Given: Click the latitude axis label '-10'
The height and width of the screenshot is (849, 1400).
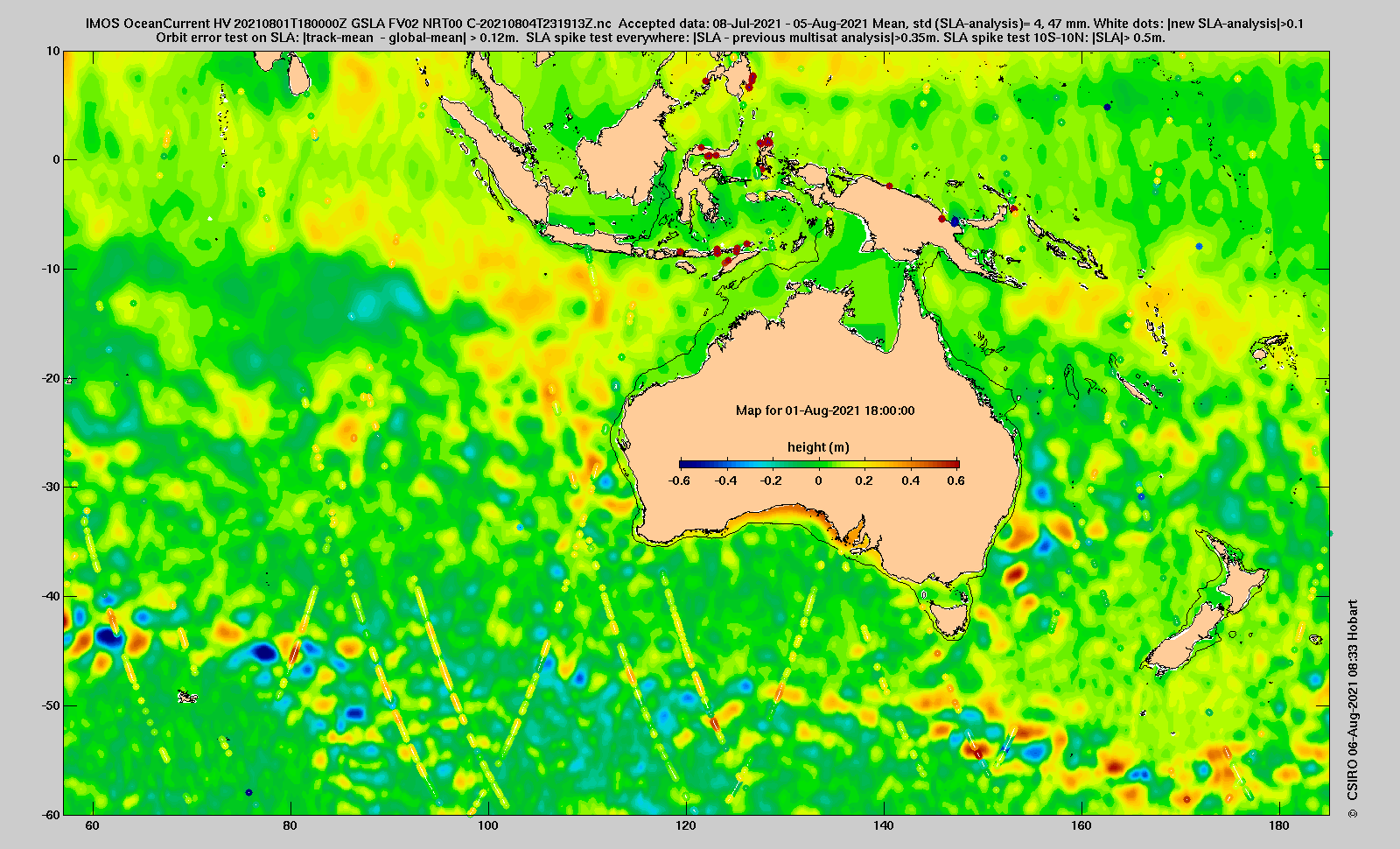Looking at the screenshot, I should pos(52,269).
